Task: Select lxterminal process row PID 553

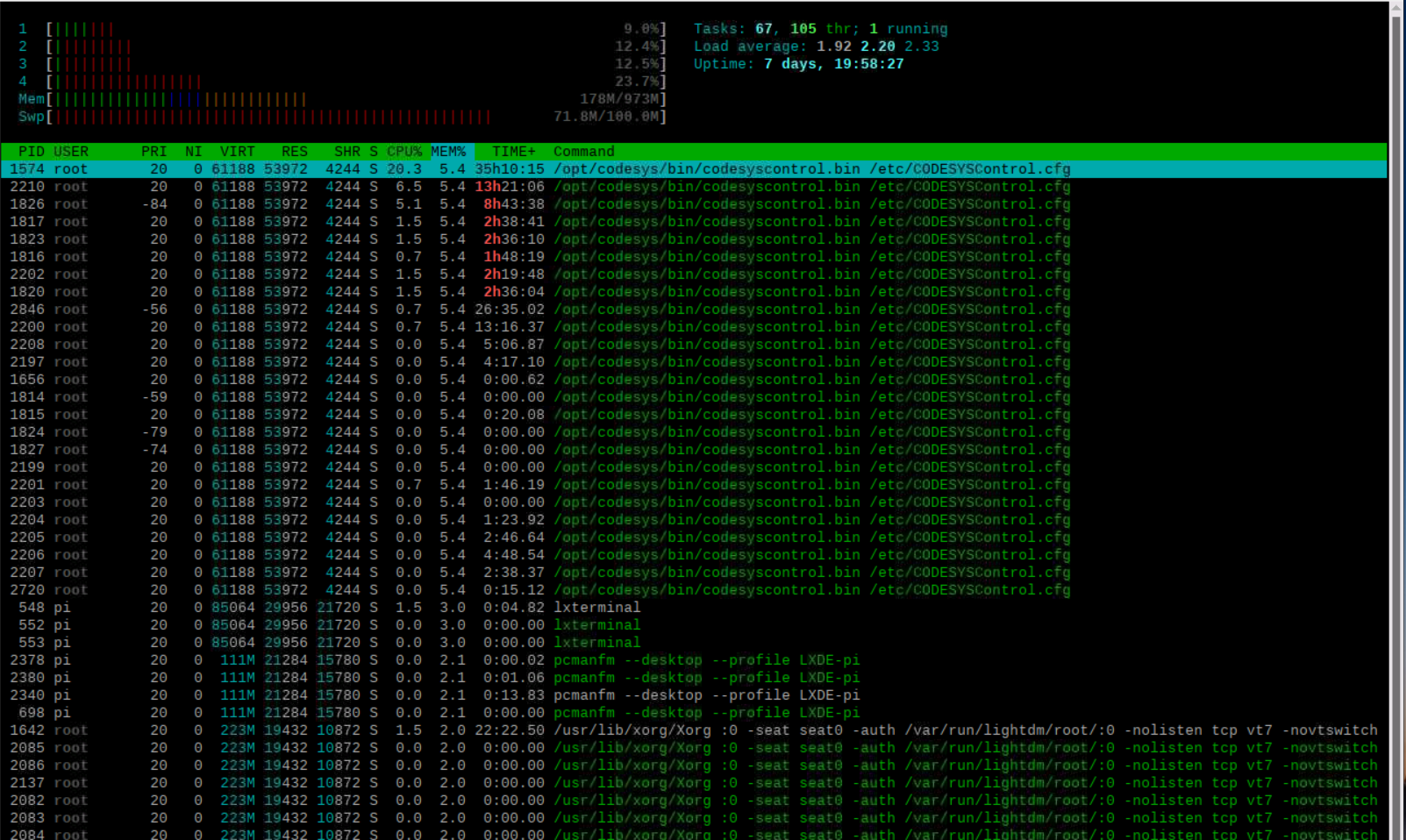Action: pyautogui.click(x=694, y=643)
